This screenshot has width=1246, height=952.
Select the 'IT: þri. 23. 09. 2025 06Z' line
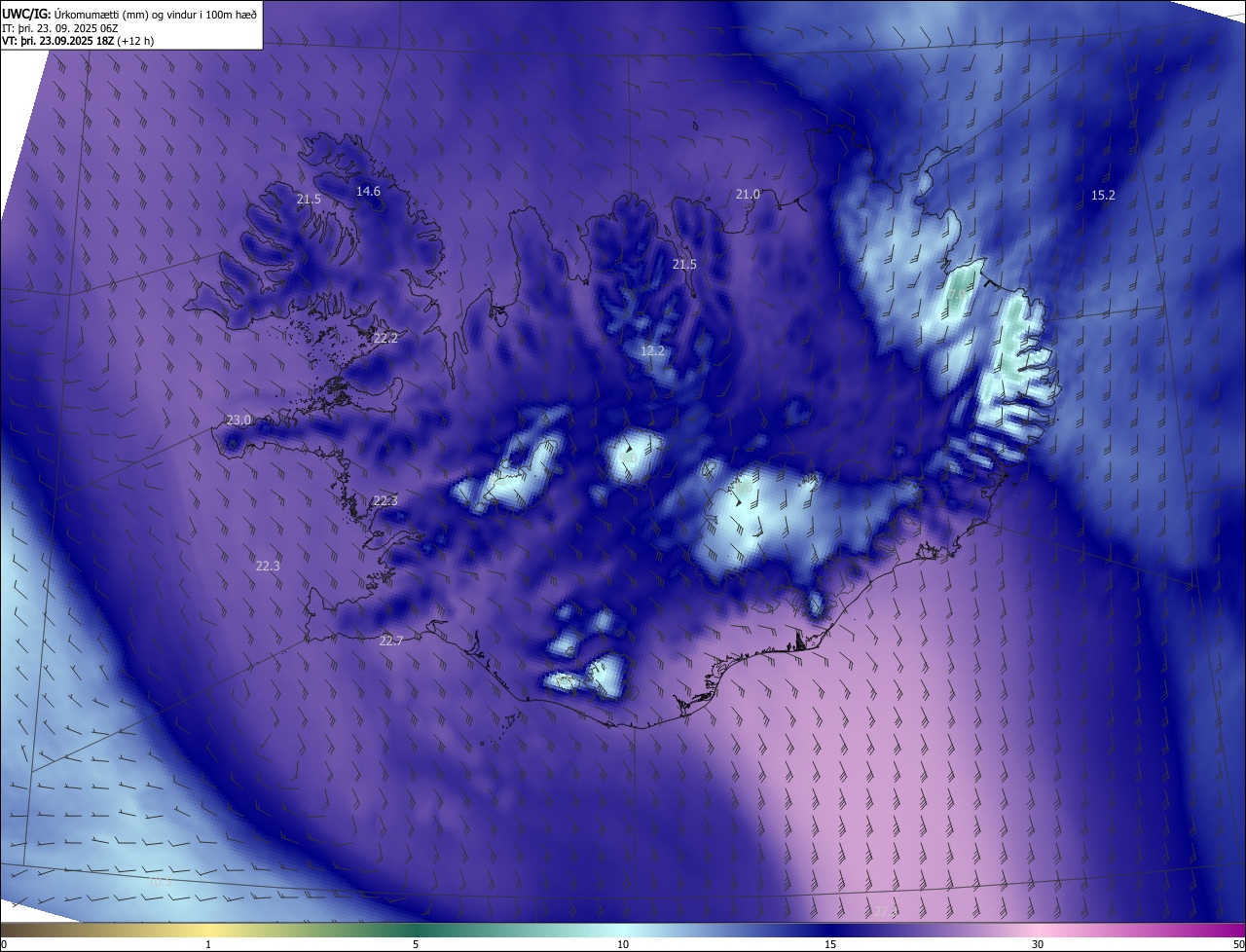60,28
